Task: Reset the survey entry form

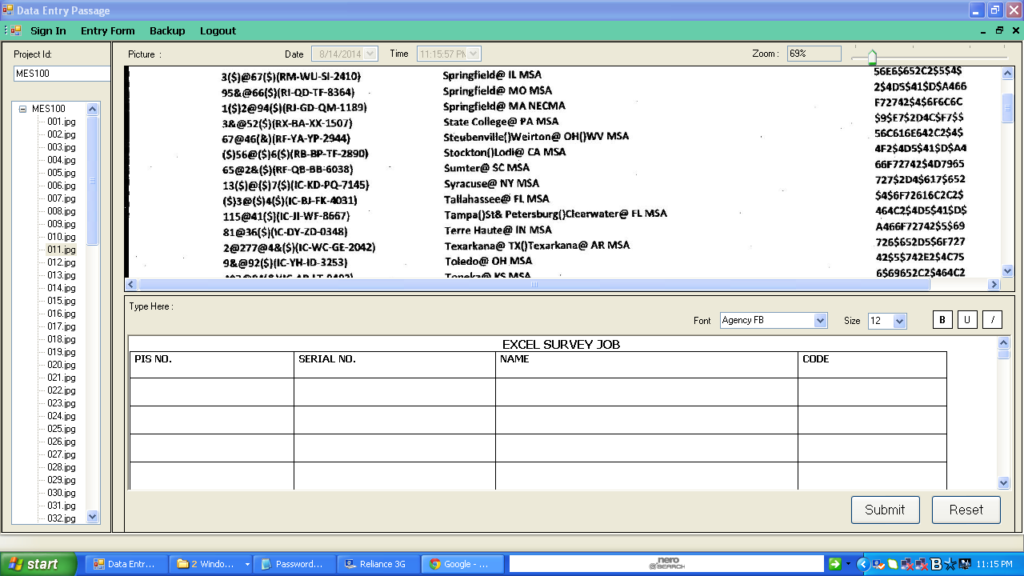Action: 965,509
